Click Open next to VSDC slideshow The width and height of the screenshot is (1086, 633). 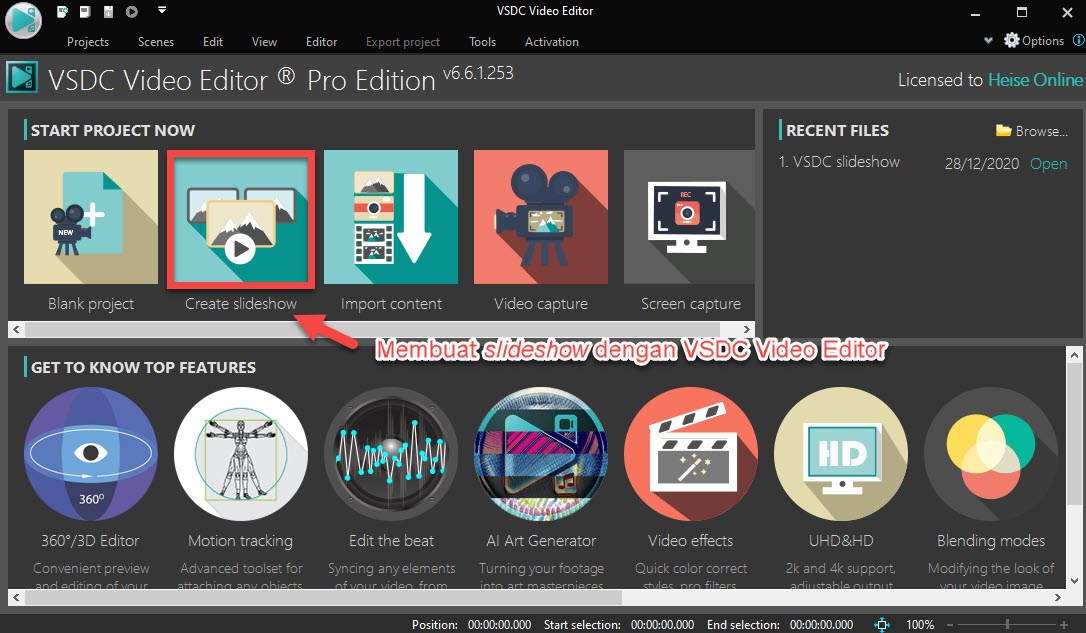(x=1048, y=163)
